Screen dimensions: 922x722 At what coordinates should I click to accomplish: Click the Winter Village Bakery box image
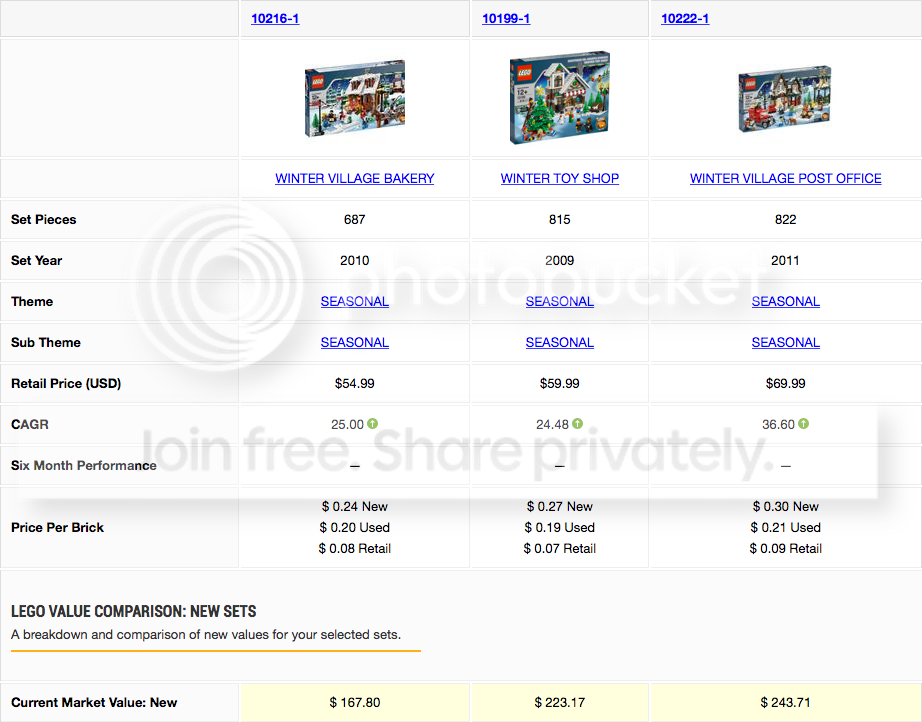pyautogui.click(x=355, y=98)
